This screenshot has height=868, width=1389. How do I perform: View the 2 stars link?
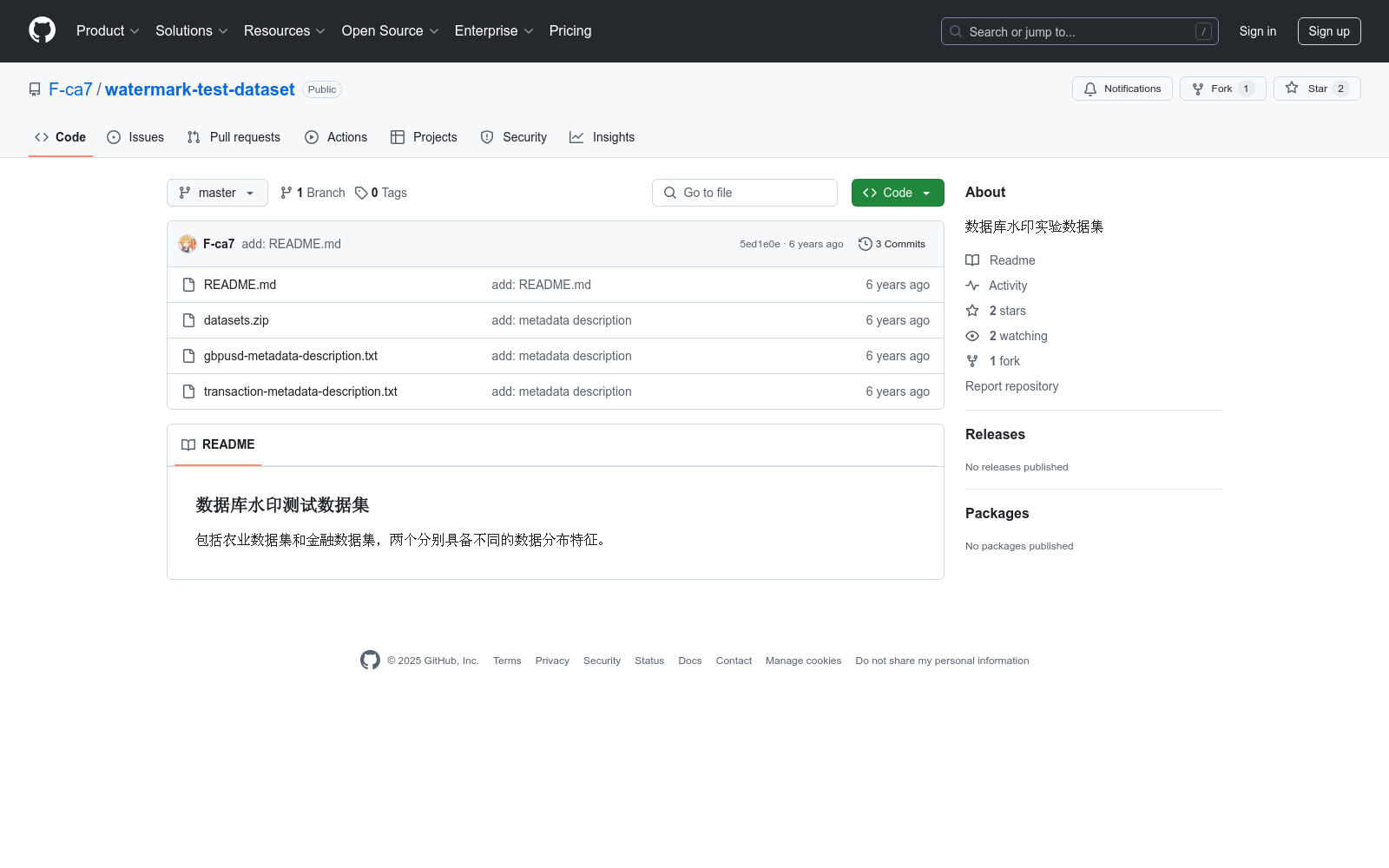[996, 311]
